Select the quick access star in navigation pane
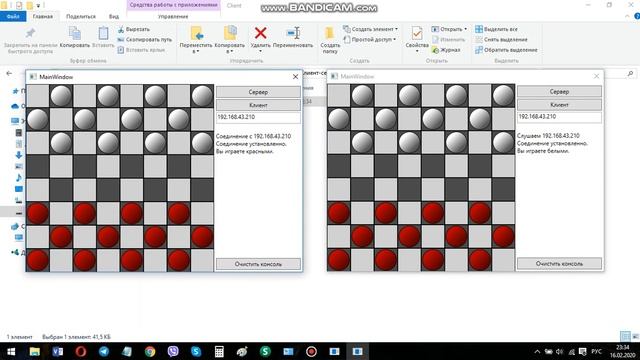 pos(16,91)
